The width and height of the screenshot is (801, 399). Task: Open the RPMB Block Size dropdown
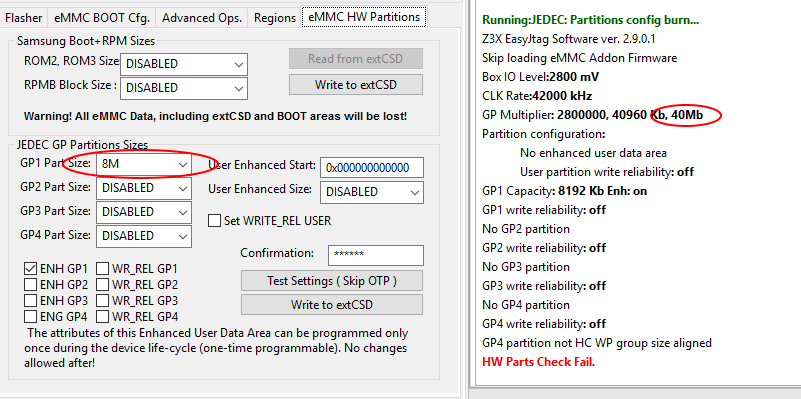click(x=184, y=88)
